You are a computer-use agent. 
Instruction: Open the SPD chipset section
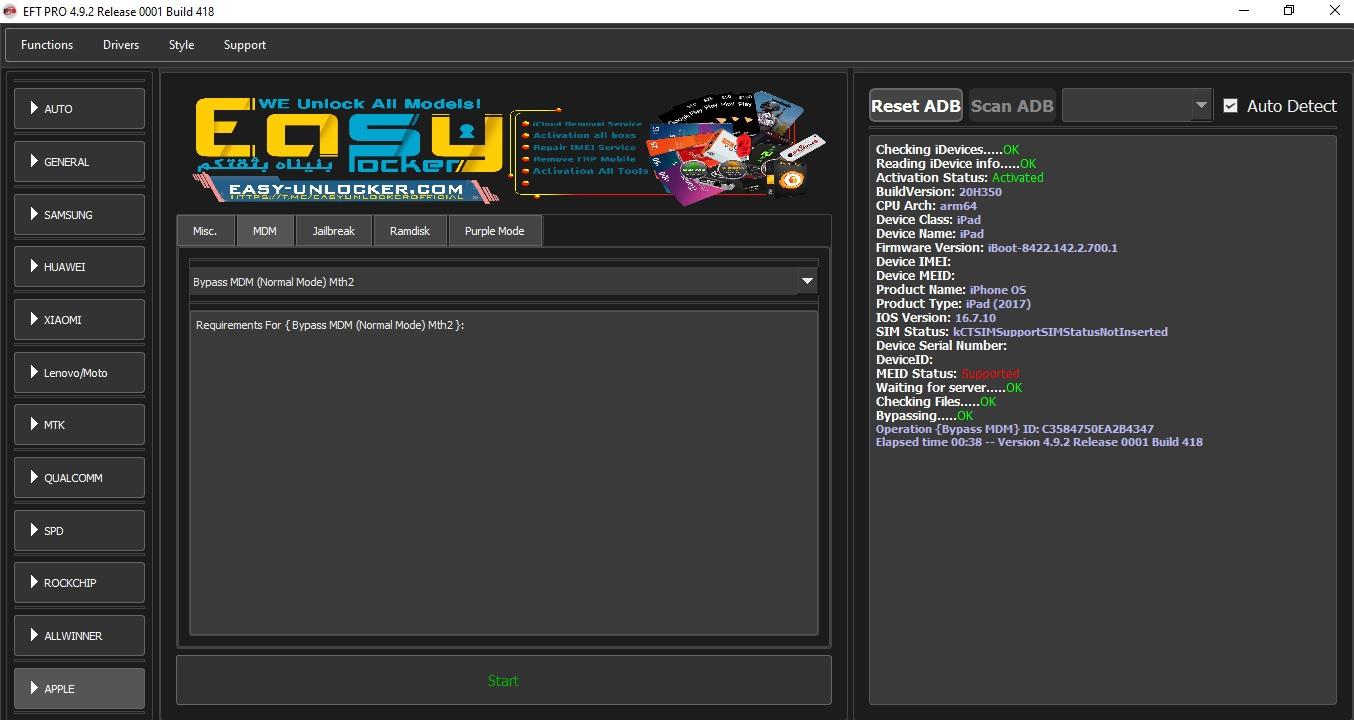tap(80, 531)
